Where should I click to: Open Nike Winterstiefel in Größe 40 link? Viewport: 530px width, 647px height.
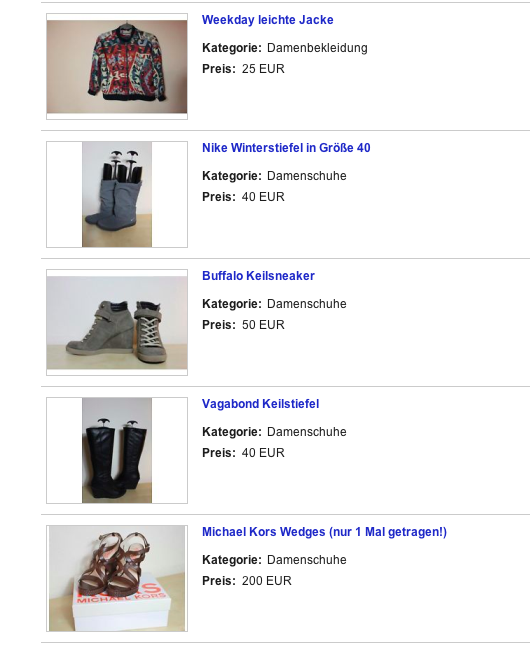[286, 148]
